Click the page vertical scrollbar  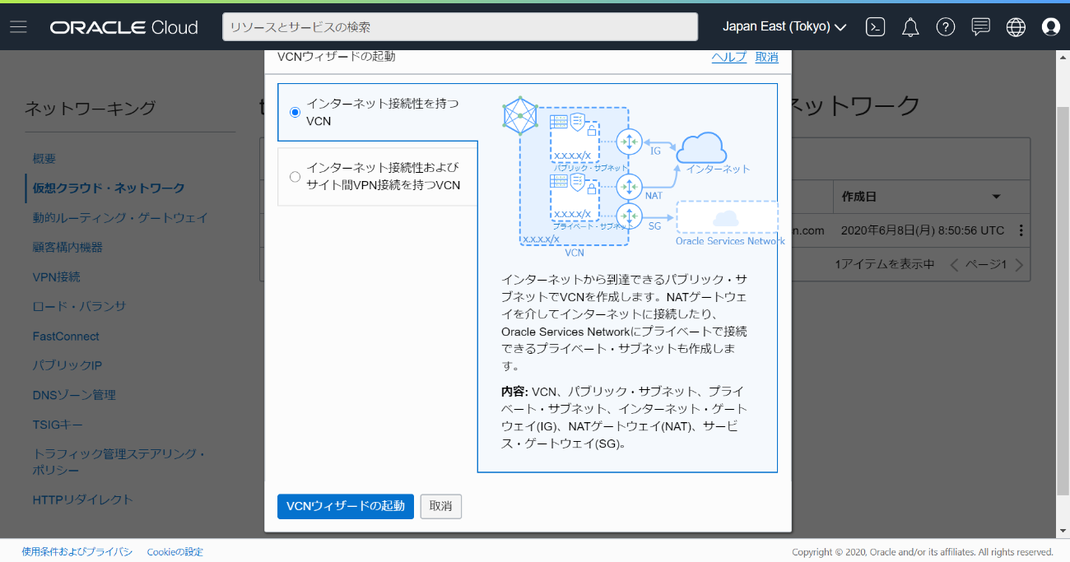1062,300
